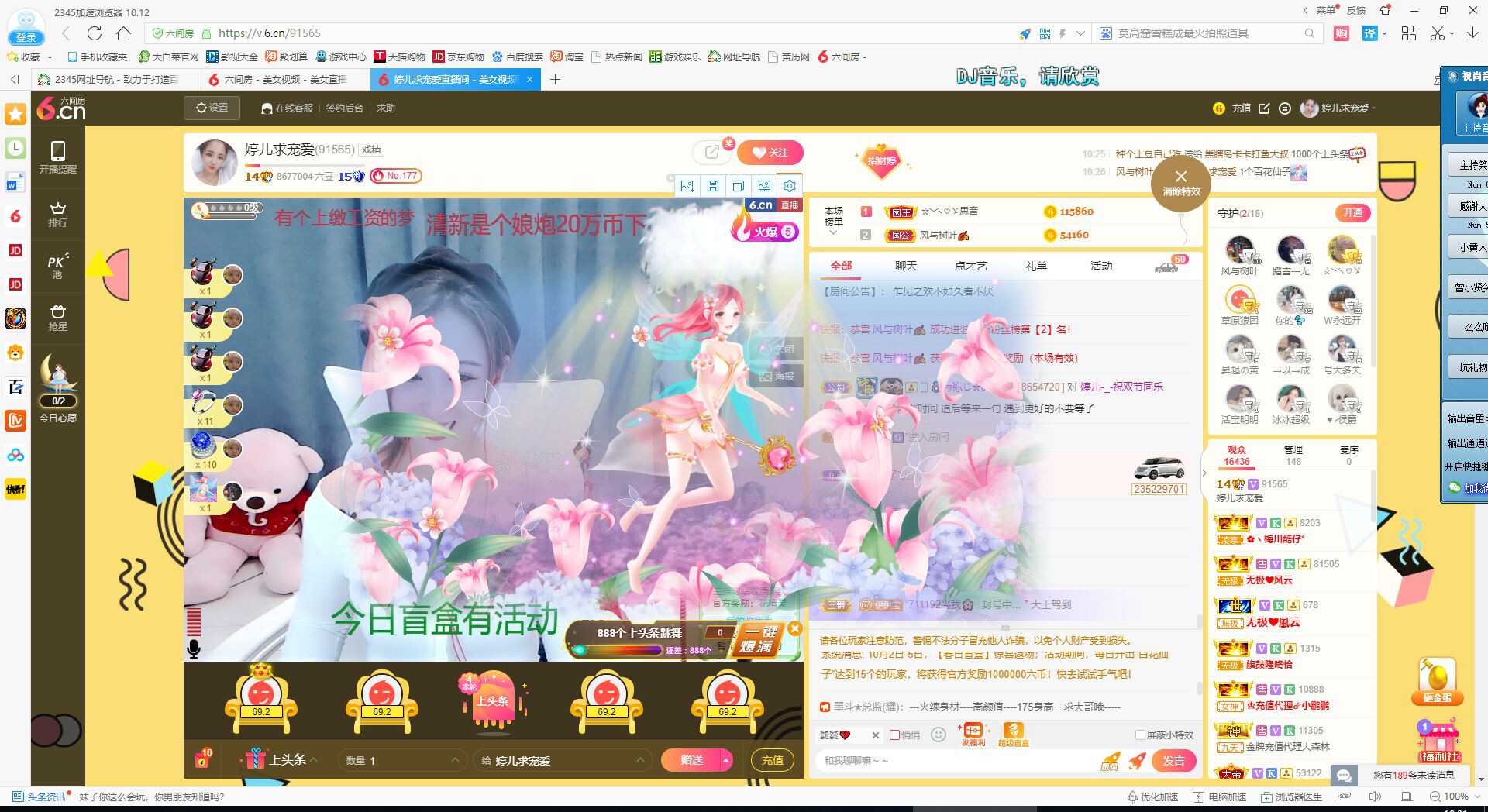1488x812 pixels.
Task: Click the microphone icon on the video
Action: (194, 649)
